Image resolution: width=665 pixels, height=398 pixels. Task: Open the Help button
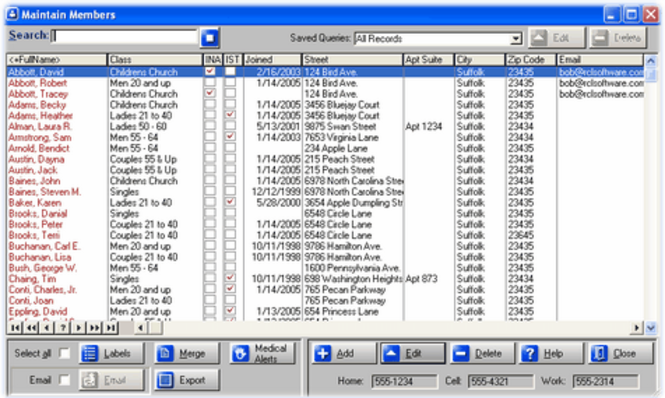[551, 353]
